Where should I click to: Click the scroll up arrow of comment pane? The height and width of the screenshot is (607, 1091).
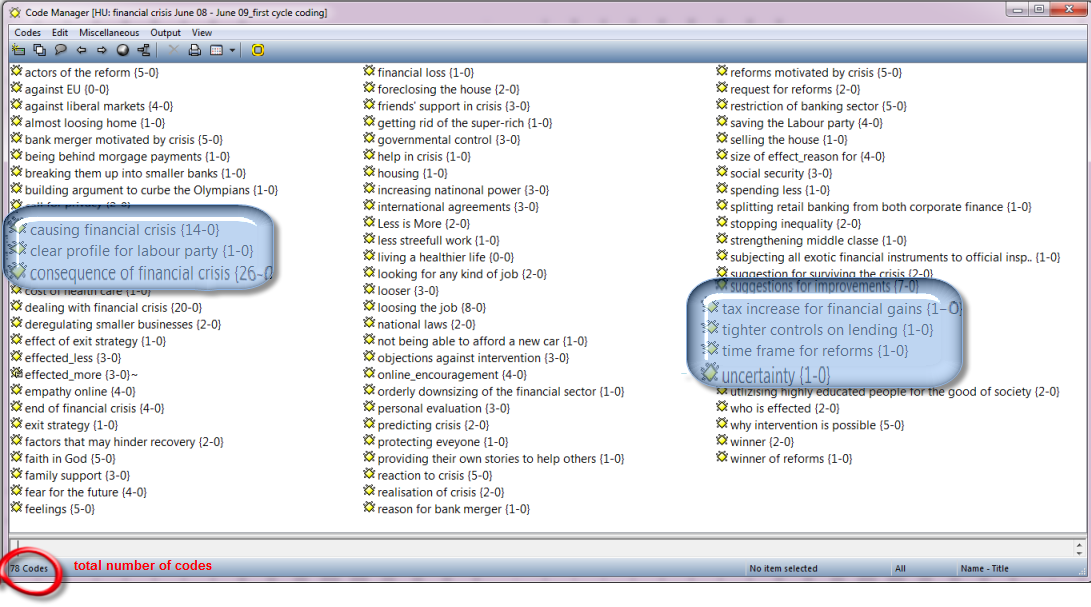point(1079,544)
